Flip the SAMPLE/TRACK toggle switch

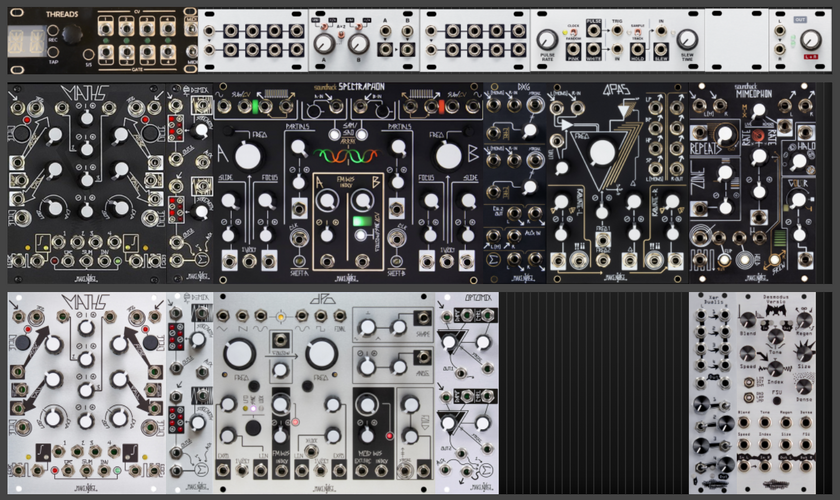[x=637, y=32]
